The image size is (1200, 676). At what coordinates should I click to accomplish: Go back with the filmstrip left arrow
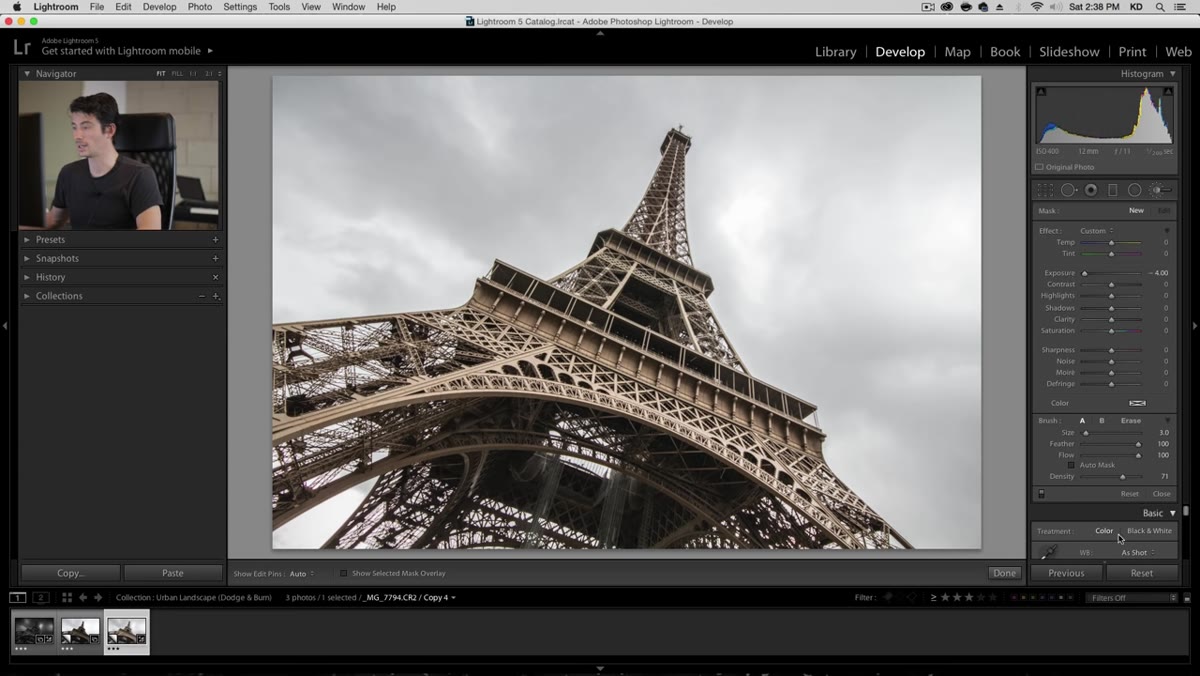coord(83,597)
